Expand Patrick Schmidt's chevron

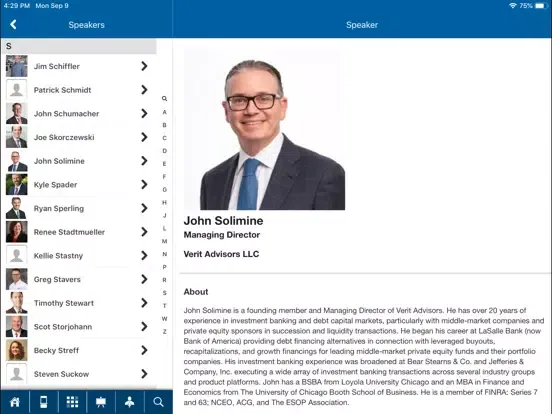(144, 90)
